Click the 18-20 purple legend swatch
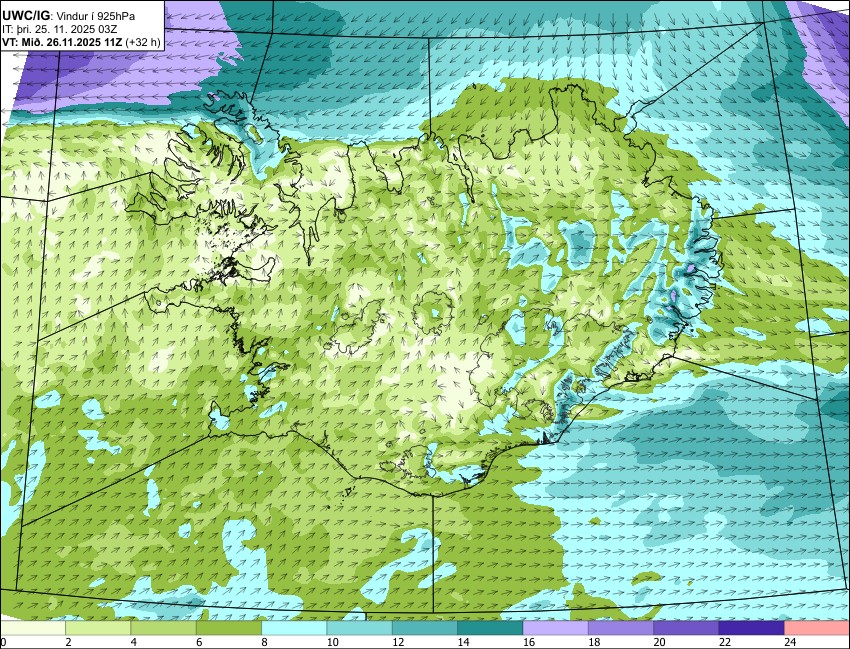The width and height of the screenshot is (850, 649). (x=621, y=628)
